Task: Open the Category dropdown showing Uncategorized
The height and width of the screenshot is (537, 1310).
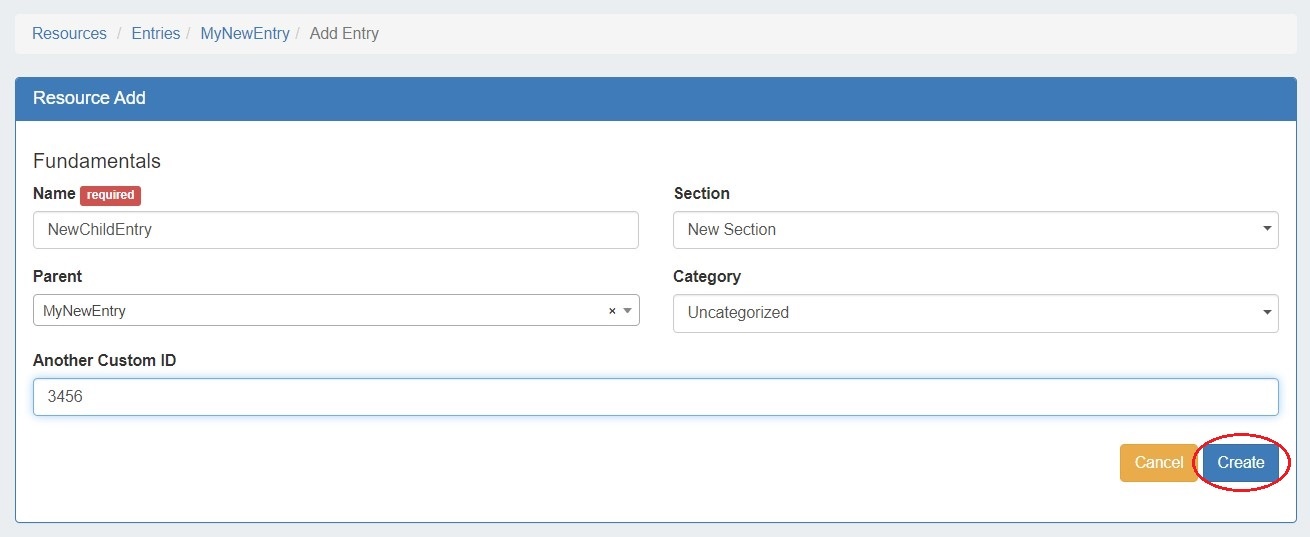Action: 974,312
